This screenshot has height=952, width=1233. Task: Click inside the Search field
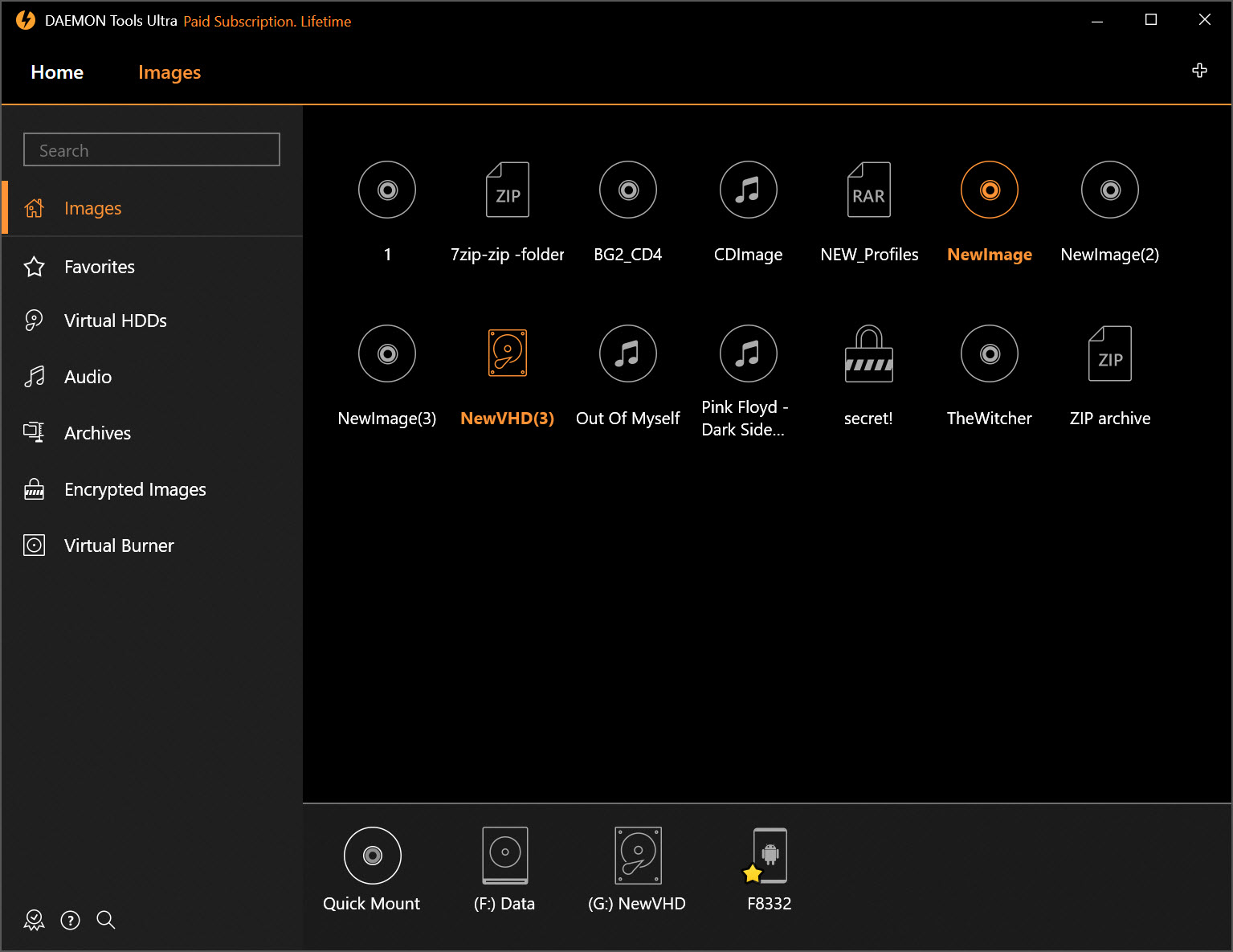[151, 149]
